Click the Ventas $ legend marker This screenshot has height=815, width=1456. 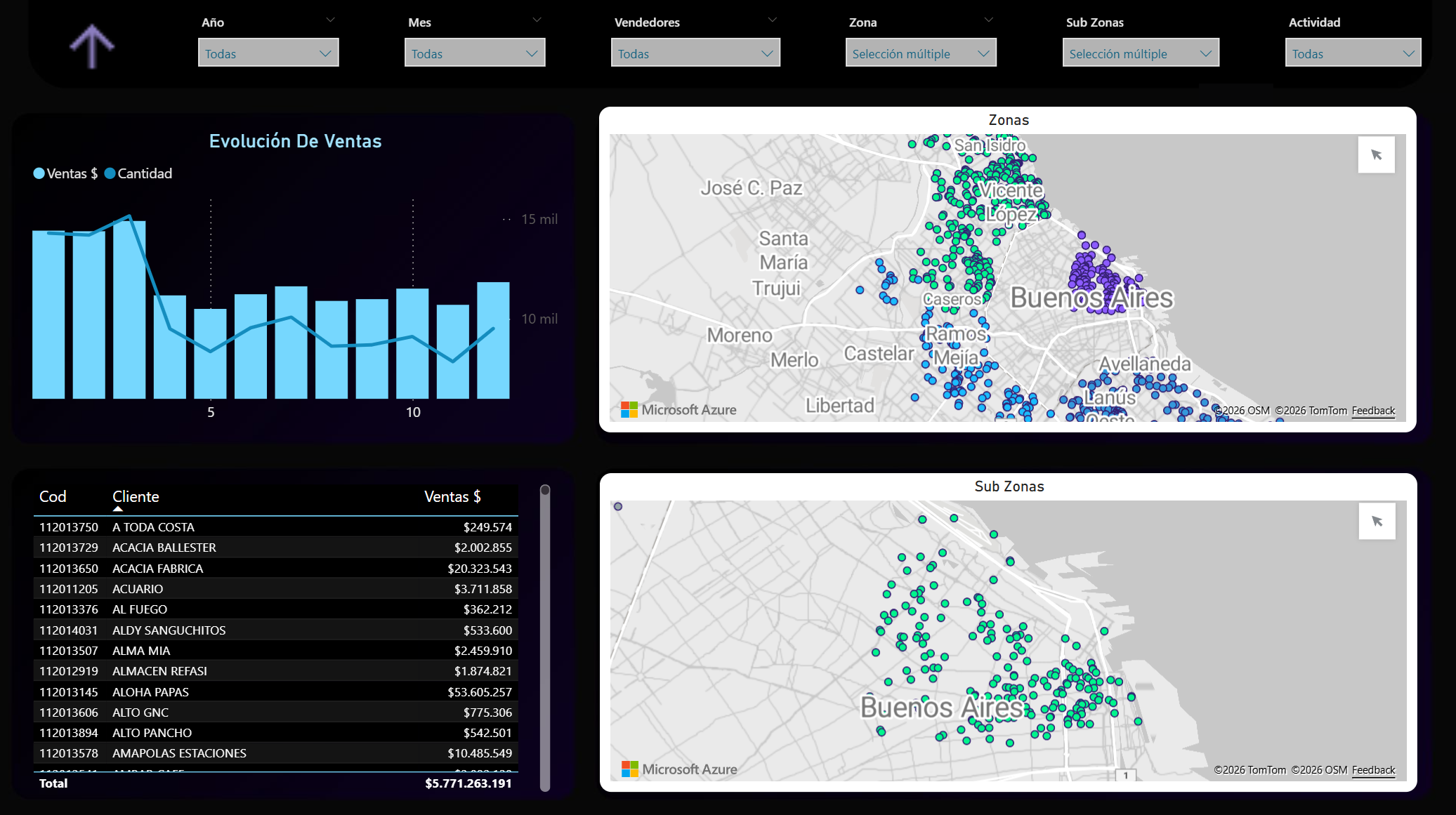pos(39,173)
